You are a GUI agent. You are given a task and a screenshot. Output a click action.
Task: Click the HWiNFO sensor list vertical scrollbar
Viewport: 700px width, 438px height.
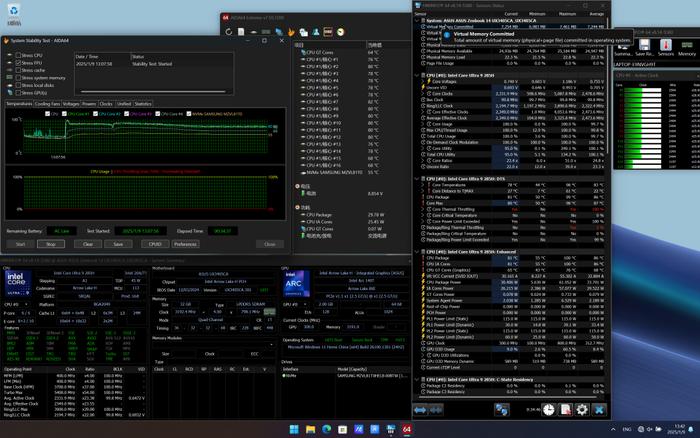[607, 85]
